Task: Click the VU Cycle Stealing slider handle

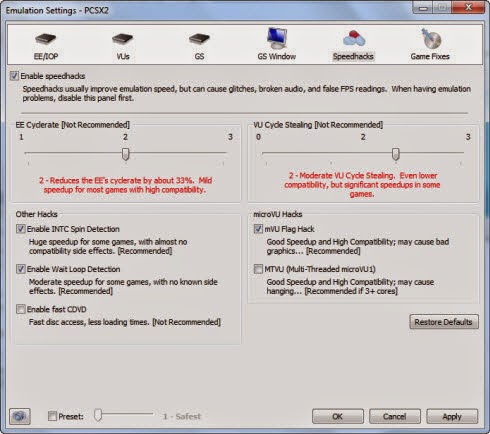Action: pyautogui.click(x=395, y=154)
